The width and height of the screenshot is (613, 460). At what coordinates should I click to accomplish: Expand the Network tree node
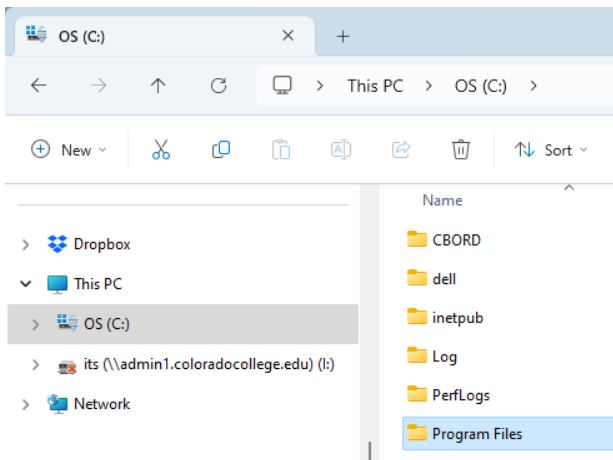click(26, 405)
